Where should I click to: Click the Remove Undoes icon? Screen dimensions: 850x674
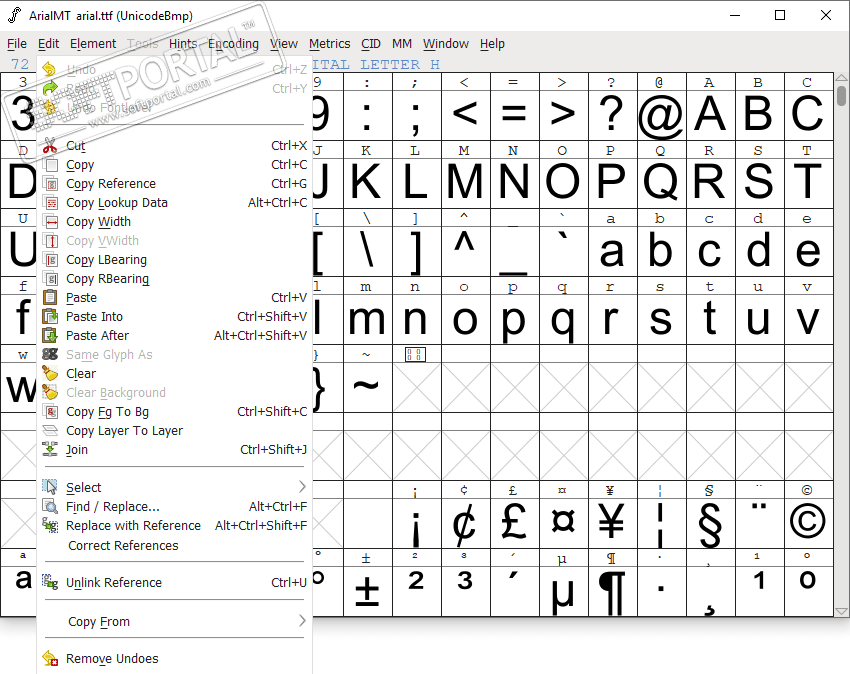pos(50,658)
